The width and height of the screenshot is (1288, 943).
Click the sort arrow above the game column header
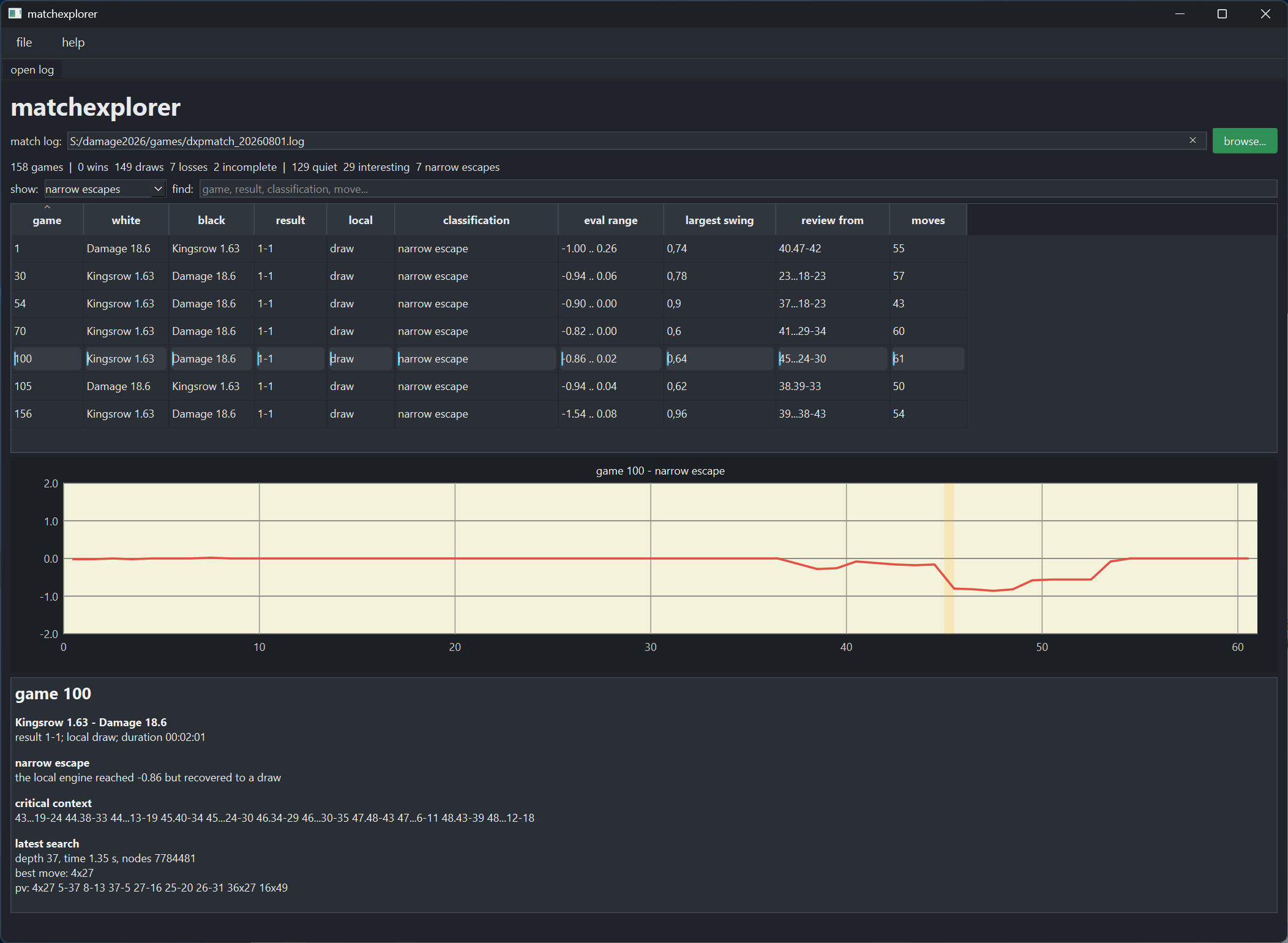coord(47,207)
